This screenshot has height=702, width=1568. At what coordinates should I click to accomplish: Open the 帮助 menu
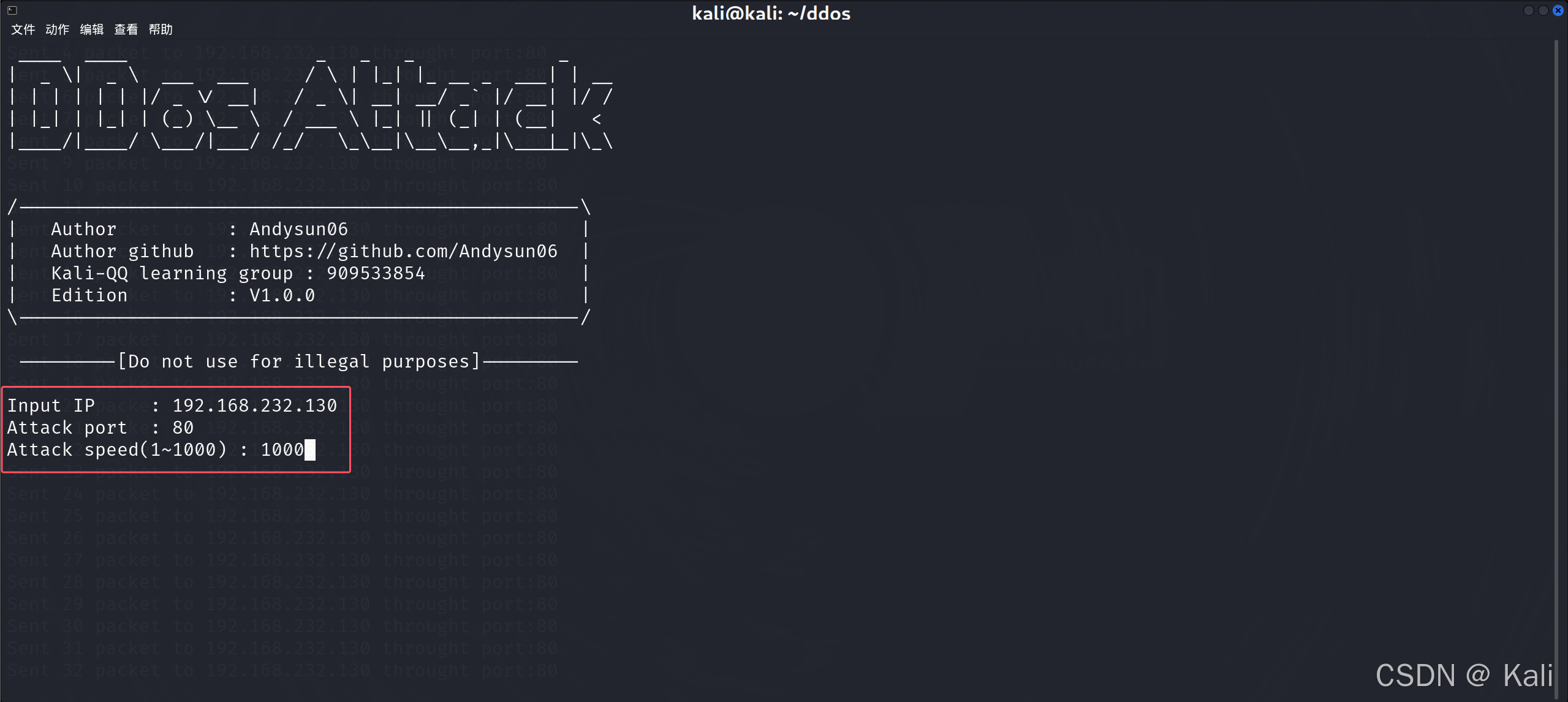click(x=161, y=29)
